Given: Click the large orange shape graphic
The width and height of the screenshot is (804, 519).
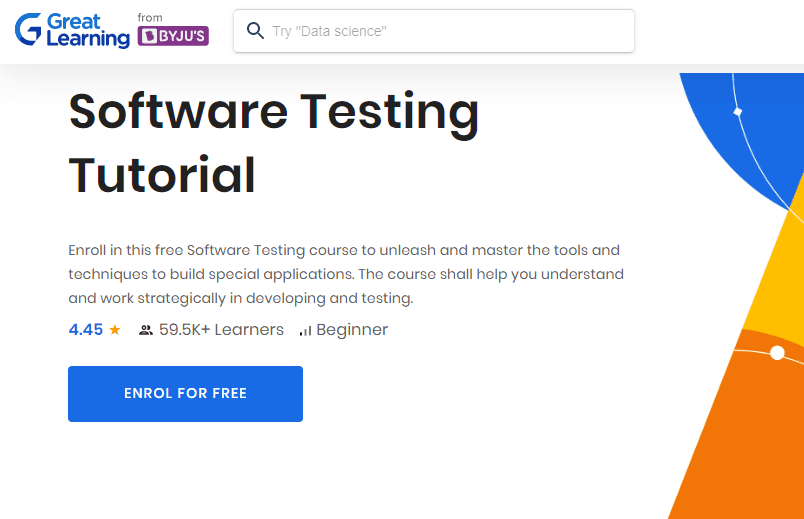Looking at the screenshot, I should click(745, 440).
